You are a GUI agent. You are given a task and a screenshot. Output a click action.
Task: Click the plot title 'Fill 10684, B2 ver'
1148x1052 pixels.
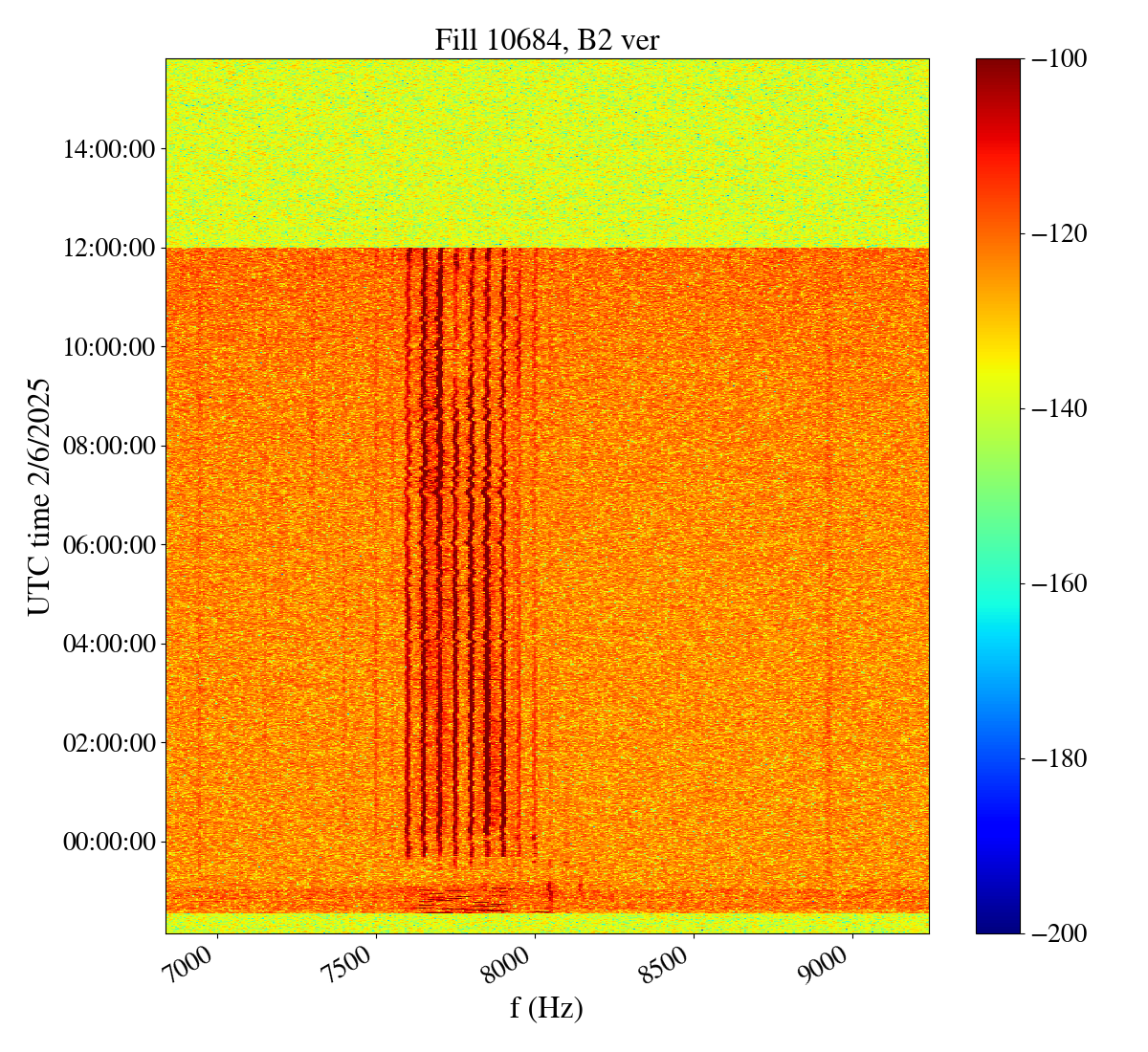(546, 39)
